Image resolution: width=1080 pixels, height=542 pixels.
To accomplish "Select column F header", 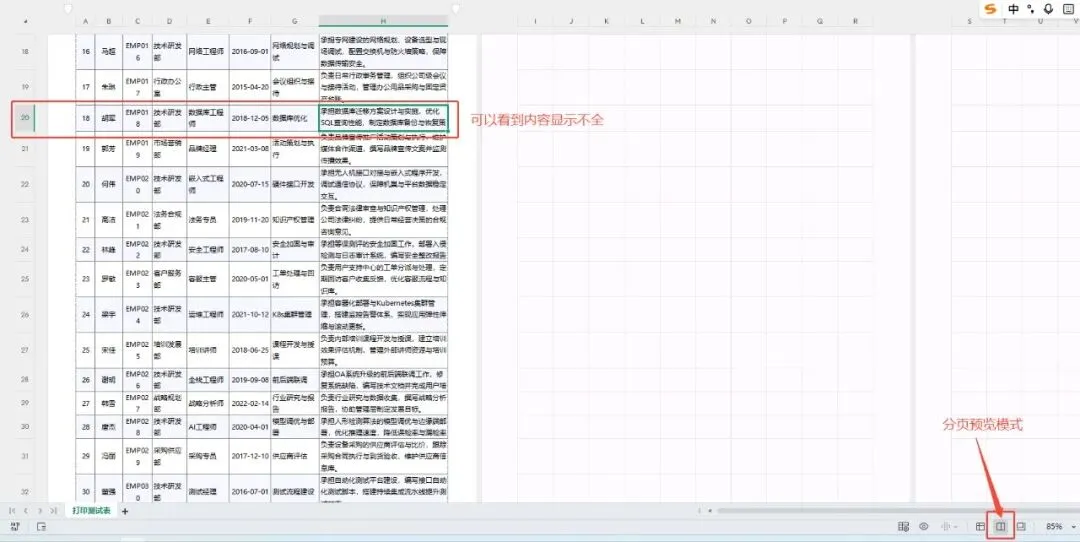I will click(250, 21).
